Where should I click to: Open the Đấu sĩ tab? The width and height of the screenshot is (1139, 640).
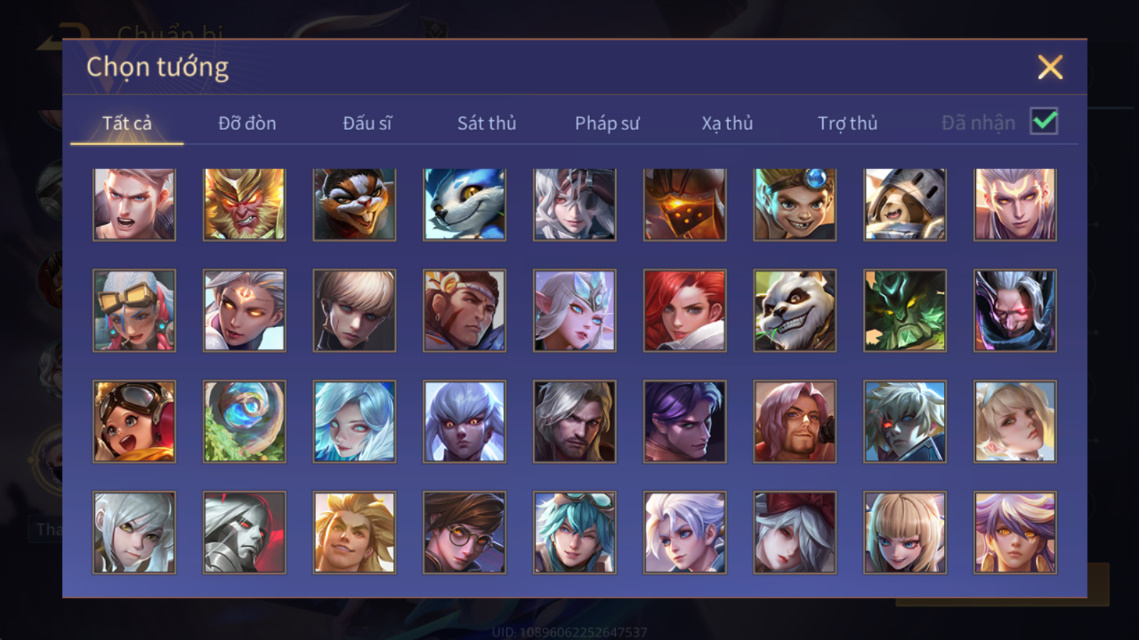point(367,123)
